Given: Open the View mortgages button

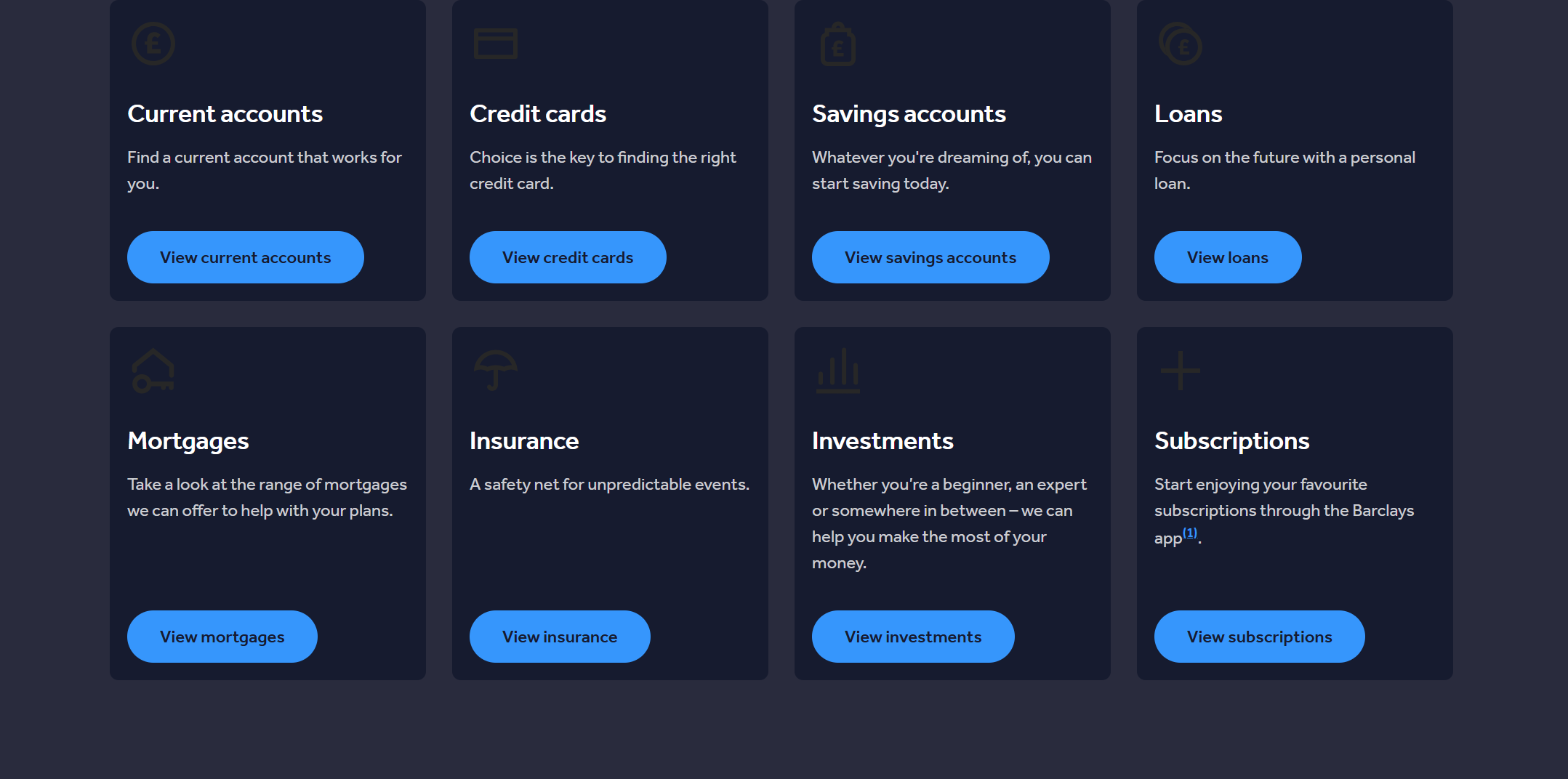Looking at the screenshot, I should (x=222, y=637).
